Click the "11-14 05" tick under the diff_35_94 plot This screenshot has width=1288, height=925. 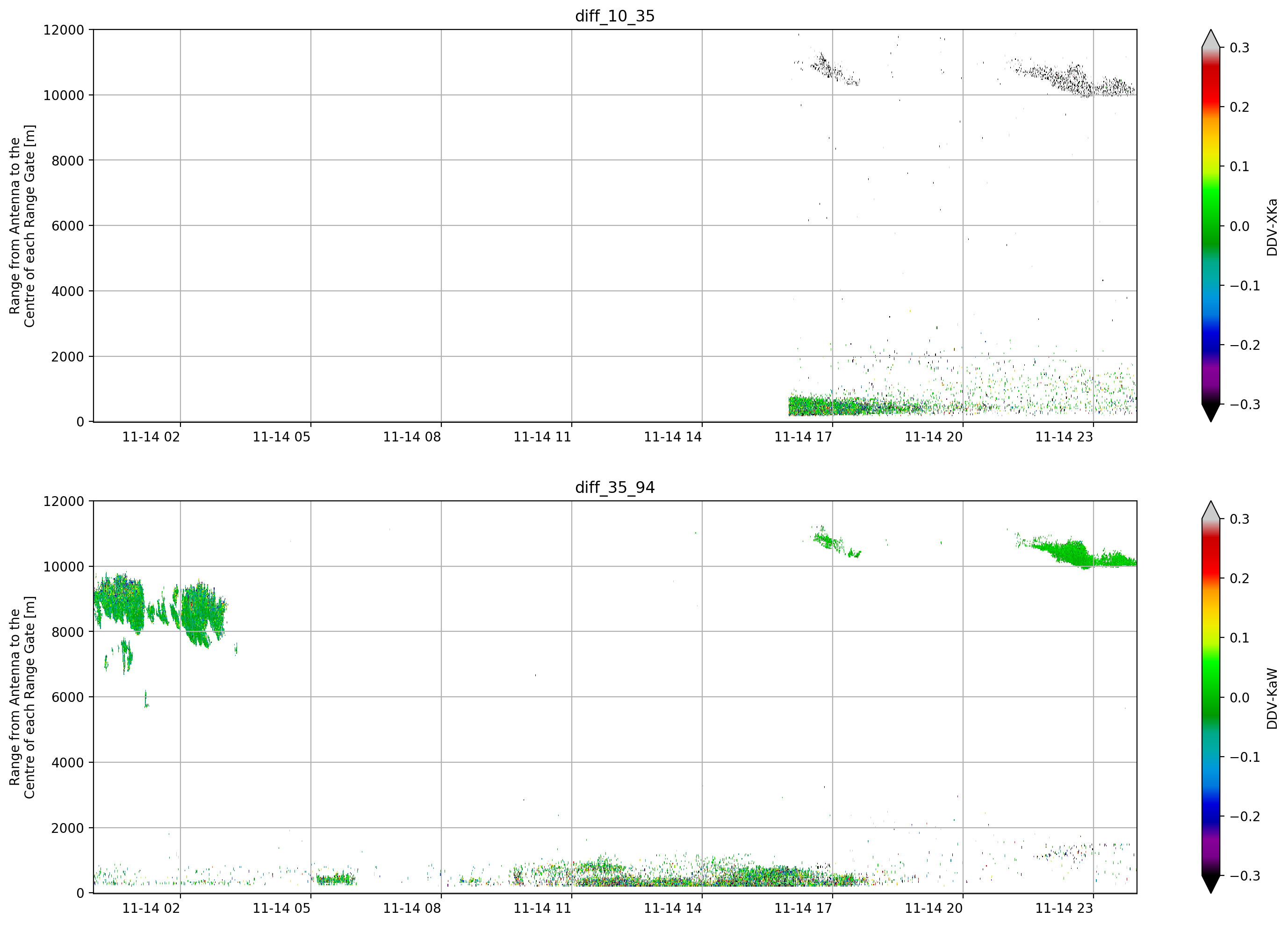282,909
